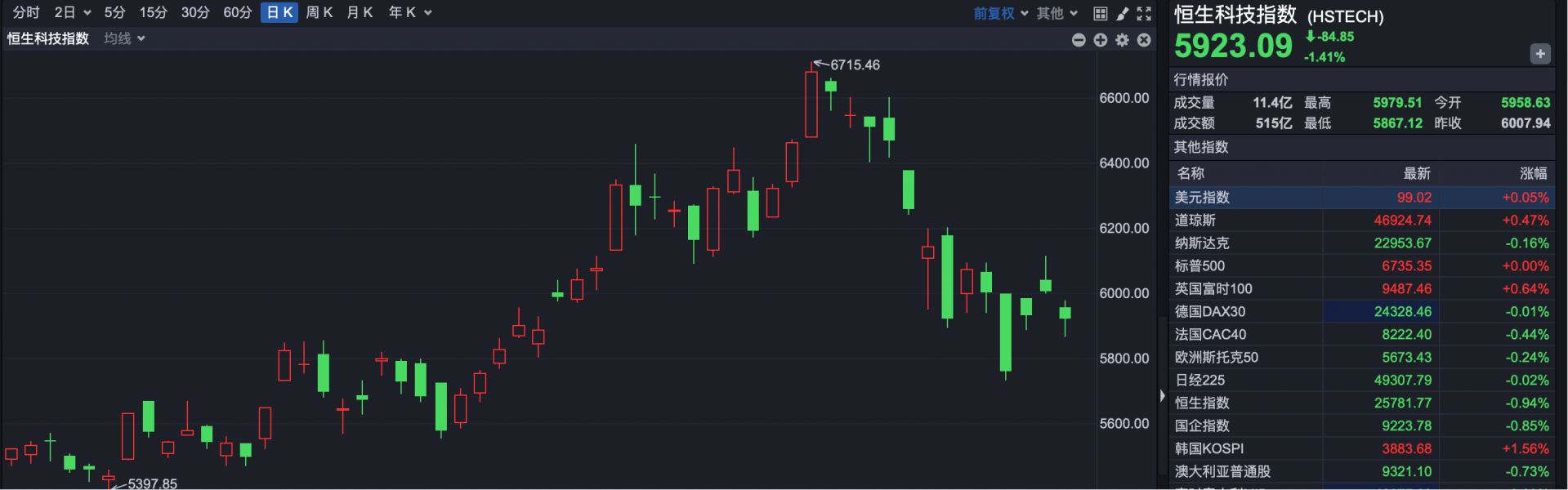Open 纳斯达克 from other indices list
1568x490 pixels.
(1202, 243)
